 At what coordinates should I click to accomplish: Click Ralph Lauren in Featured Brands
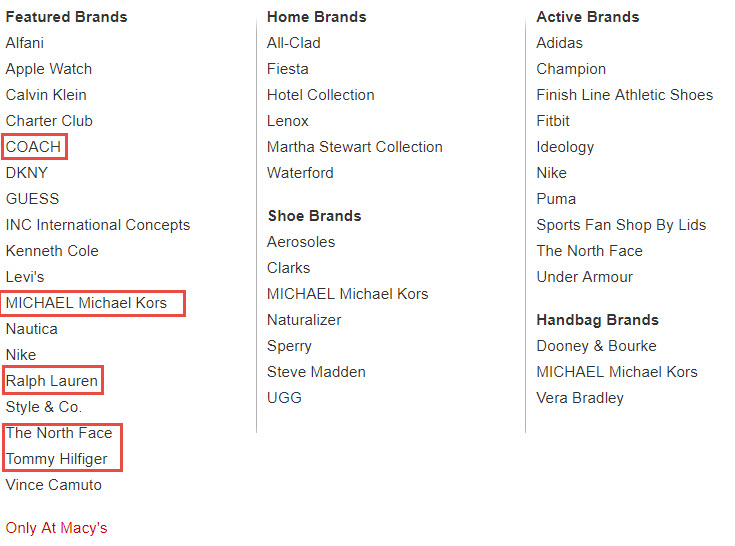point(52,381)
